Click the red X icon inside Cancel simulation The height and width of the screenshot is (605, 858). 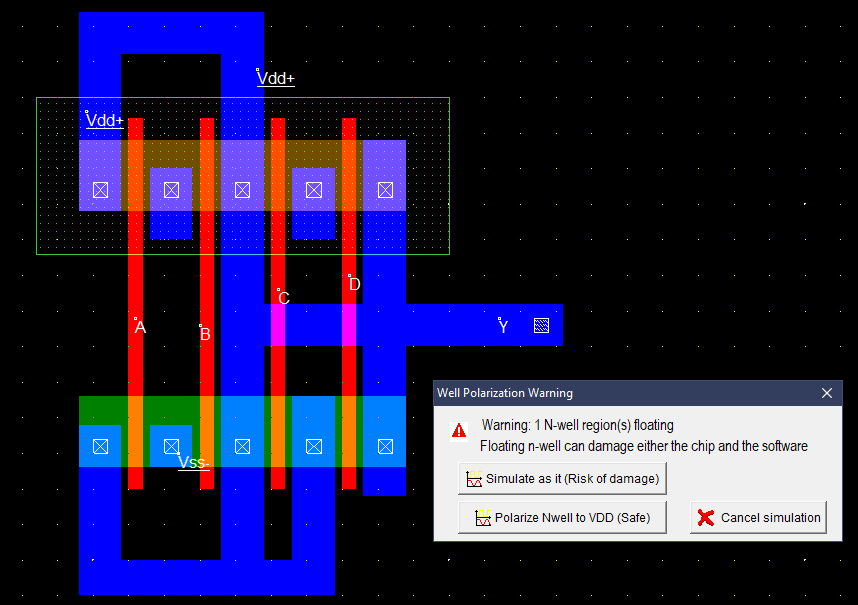(x=707, y=517)
